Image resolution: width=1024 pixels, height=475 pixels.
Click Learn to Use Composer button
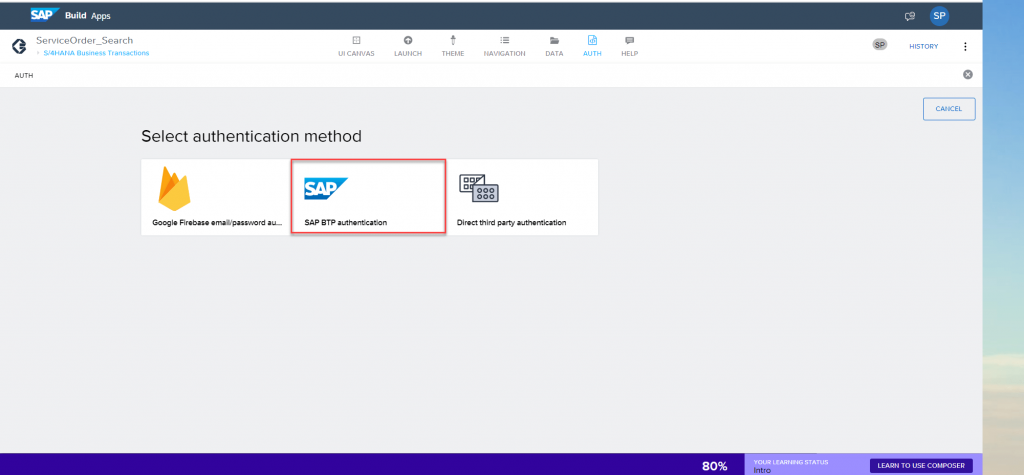921,465
